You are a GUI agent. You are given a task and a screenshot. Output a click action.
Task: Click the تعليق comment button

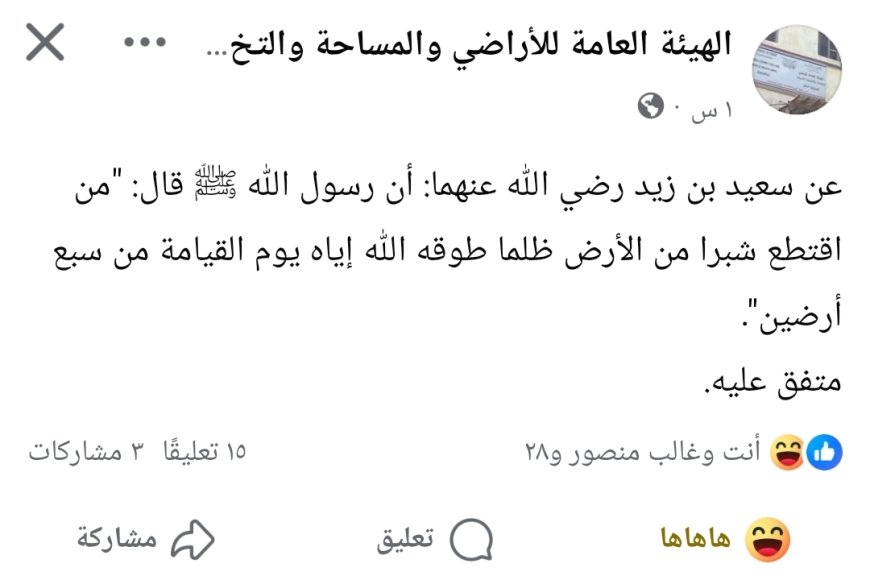(434, 539)
